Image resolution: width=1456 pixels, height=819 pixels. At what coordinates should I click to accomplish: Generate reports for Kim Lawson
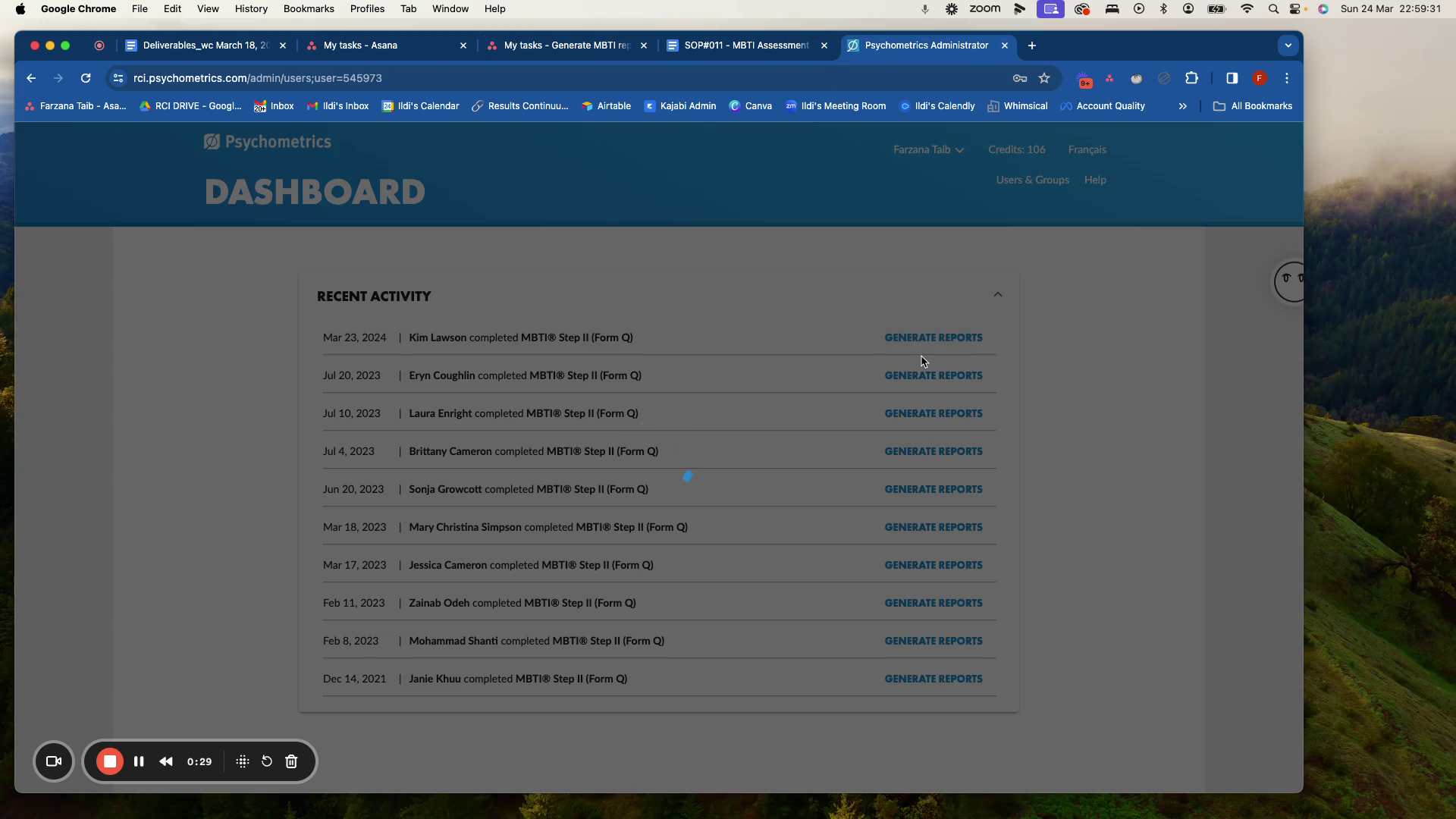pos(933,337)
